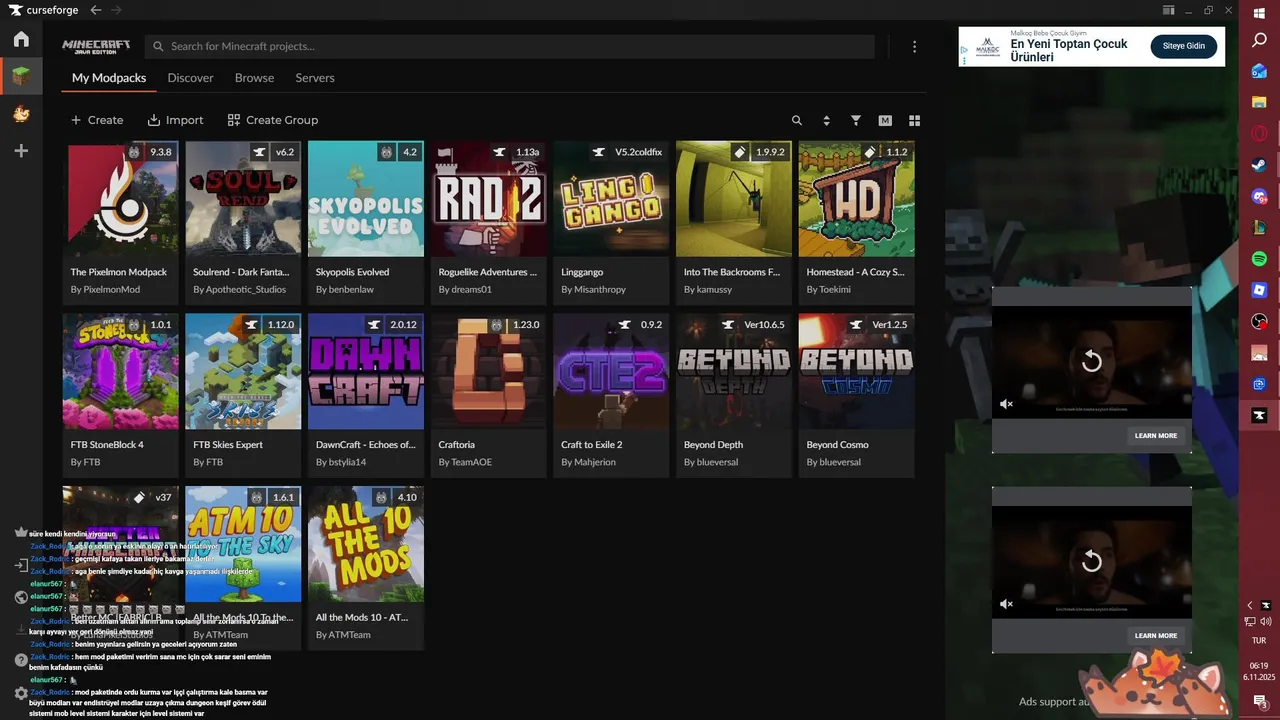This screenshot has width=1280, height=720.
Task: Click the Create Group button
Action: 272,120
